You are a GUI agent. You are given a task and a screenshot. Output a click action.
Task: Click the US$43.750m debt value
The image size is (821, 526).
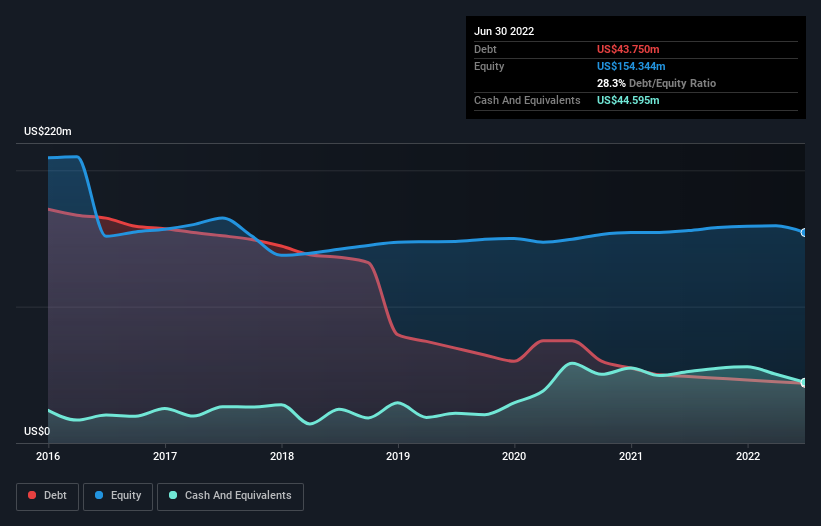[628, 49]
